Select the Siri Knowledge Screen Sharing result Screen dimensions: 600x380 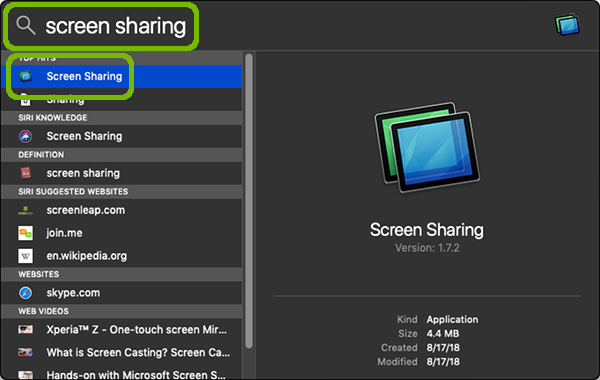(x=122, y=136)
